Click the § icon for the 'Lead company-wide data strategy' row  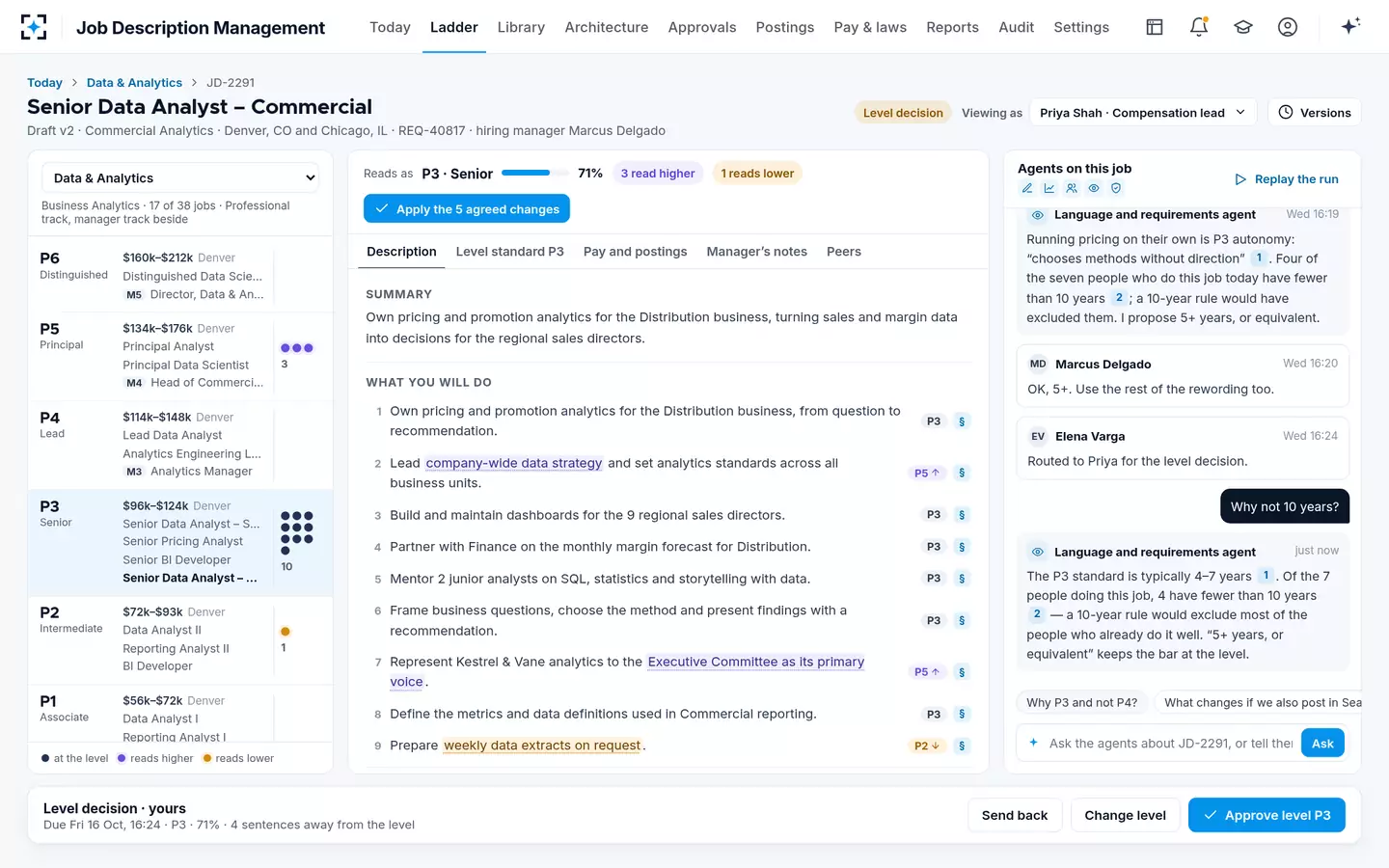tap(962, 473)
